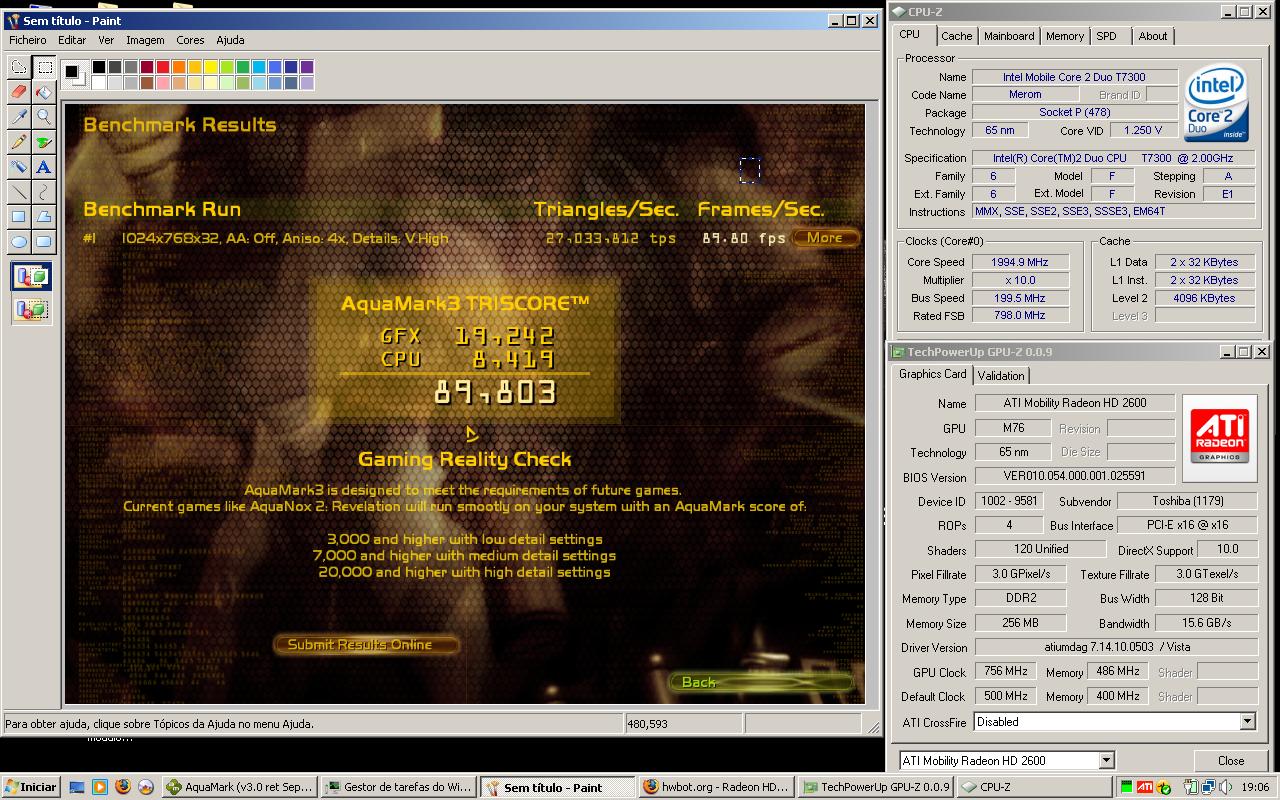Viewport: 1280px width, 800px height.
Task: Open the media player quick launch icon
Action: [x=100, y=787]
